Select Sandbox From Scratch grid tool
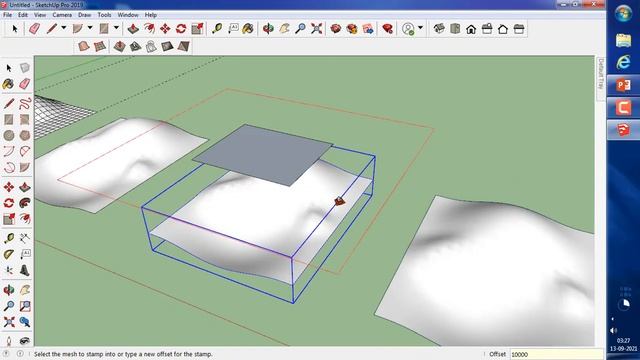This screenshot has height=360, width=640. click(x=100, y=46)
